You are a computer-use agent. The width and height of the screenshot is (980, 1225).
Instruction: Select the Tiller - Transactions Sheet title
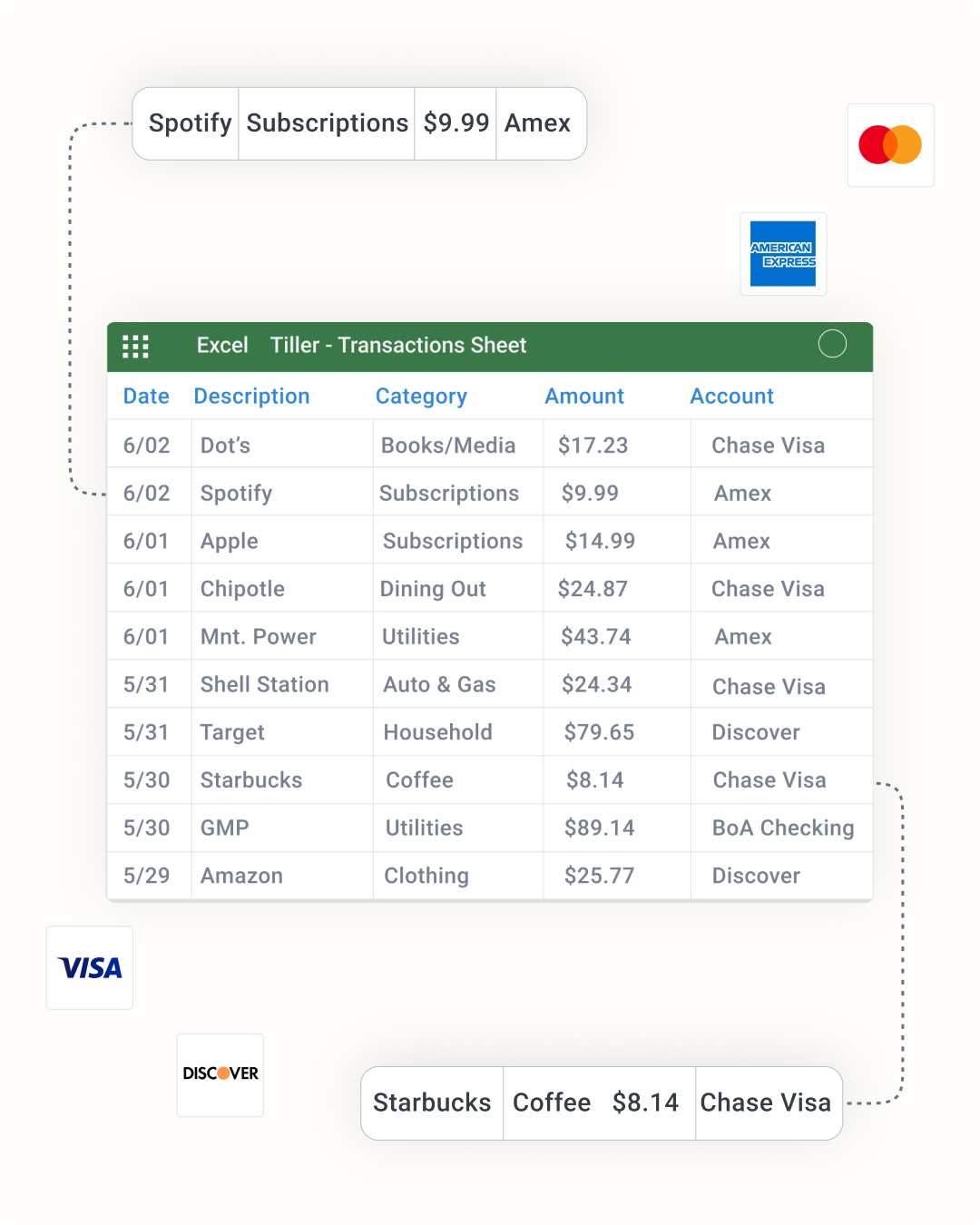click(x=398, y=346)
